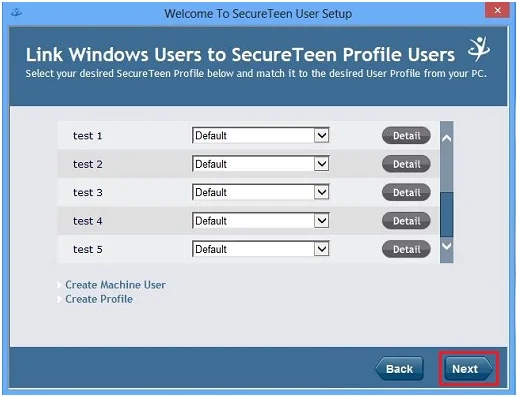
Task: Click the 'Link Windows Users to SecureTeen Profile Users' heading
Action: [240, 54]
